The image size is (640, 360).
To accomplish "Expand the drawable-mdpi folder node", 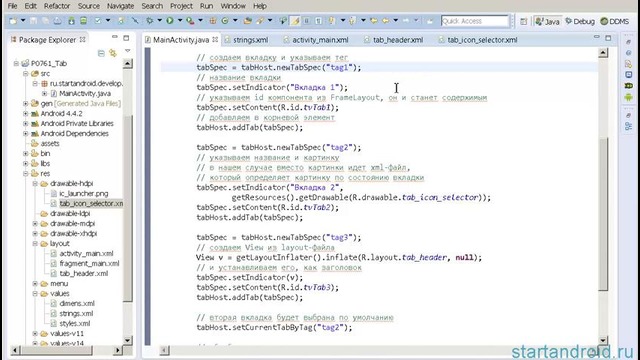I will (x=35, y=224).
